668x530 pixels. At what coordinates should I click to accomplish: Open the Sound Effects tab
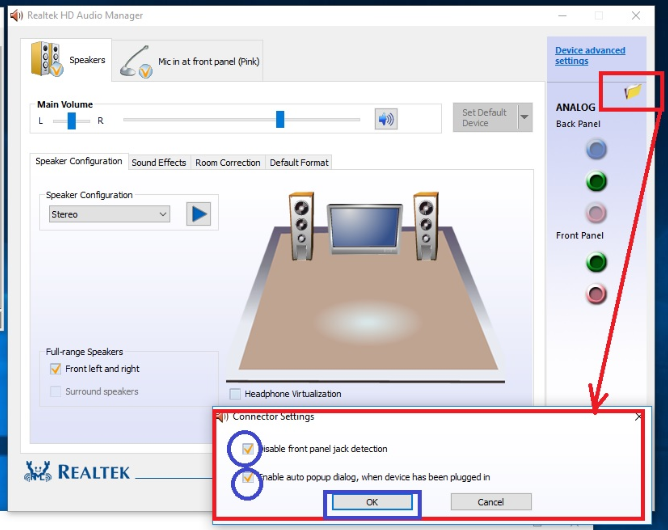159,163
